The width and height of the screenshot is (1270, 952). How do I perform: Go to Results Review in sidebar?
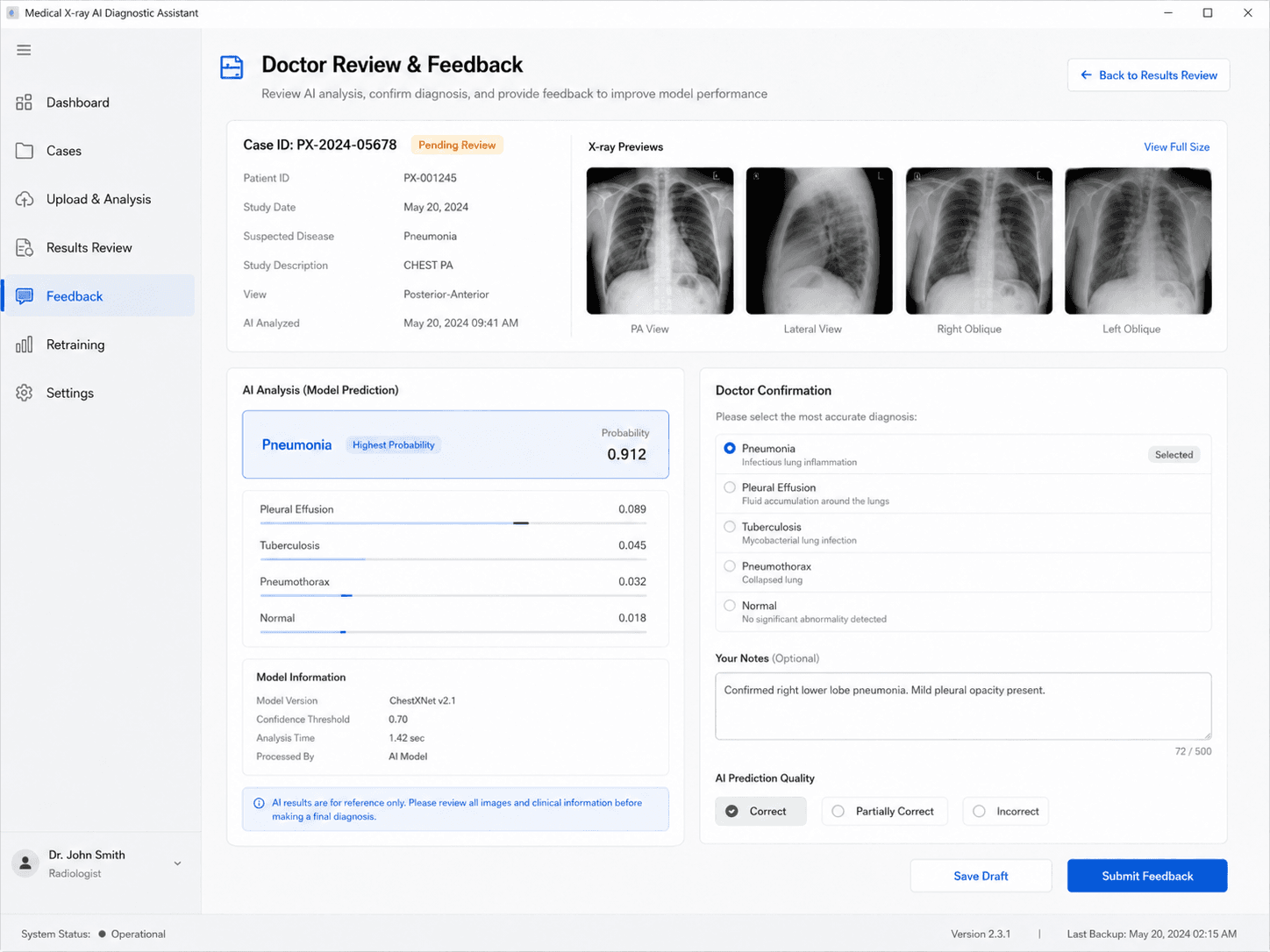pos(98,248)
